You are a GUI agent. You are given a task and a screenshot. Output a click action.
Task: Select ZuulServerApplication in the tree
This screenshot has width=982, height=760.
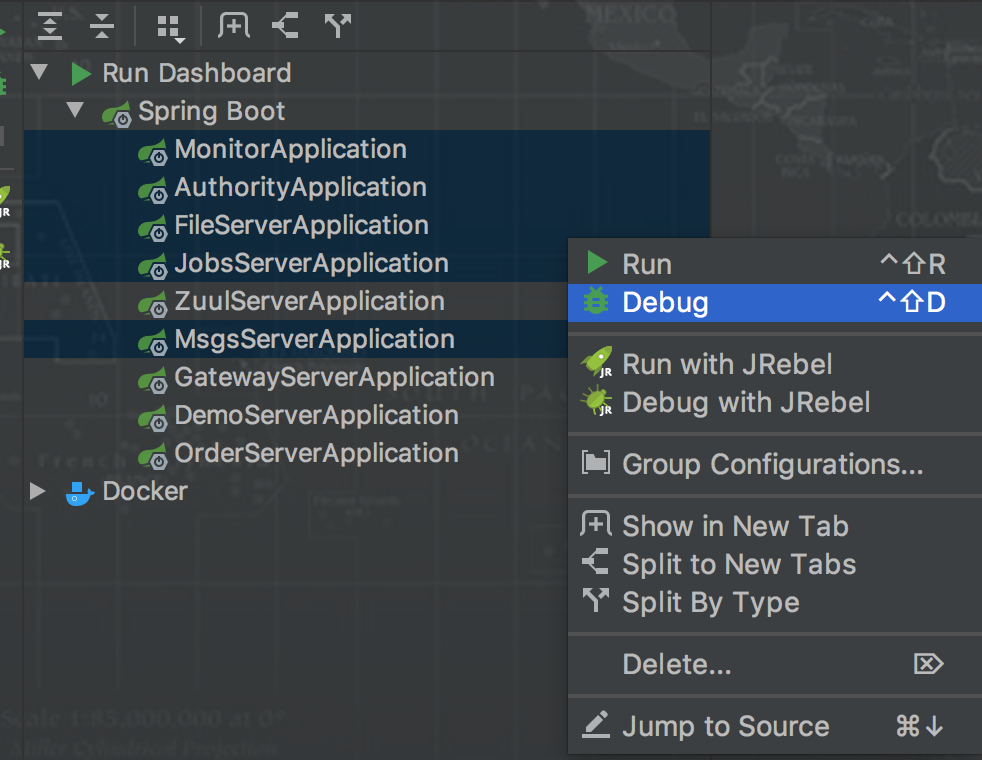pyautogui.click(x=309, y=301)
